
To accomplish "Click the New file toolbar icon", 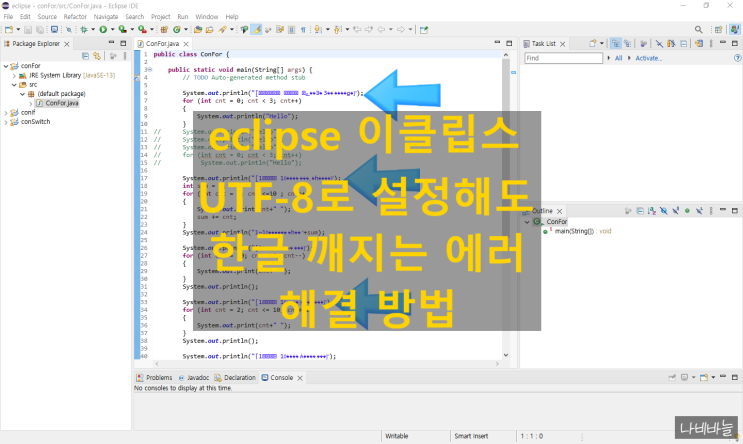I will pyautogui.click(x=9, y=29).
